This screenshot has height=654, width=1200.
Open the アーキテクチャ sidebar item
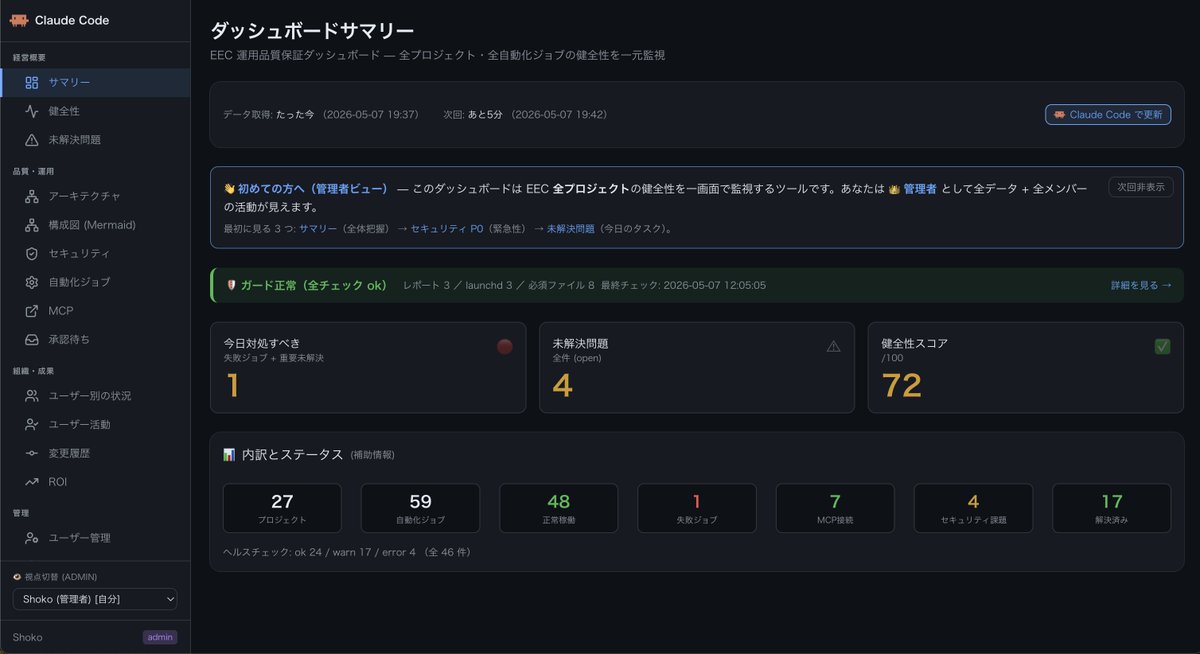(95, 196)
